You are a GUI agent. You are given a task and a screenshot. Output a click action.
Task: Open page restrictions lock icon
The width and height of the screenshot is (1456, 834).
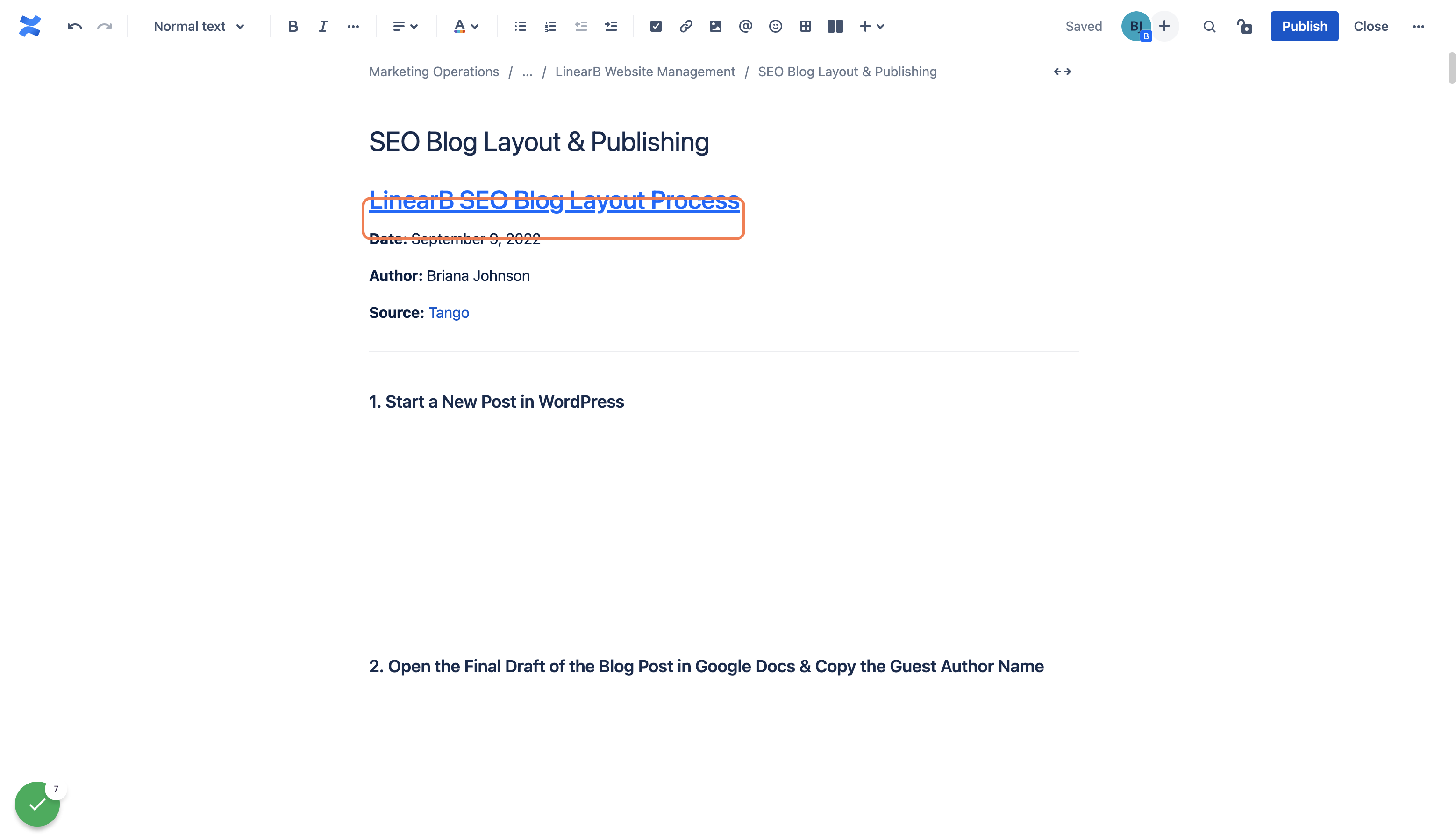pyautogui.click(x=1245, y=26)
